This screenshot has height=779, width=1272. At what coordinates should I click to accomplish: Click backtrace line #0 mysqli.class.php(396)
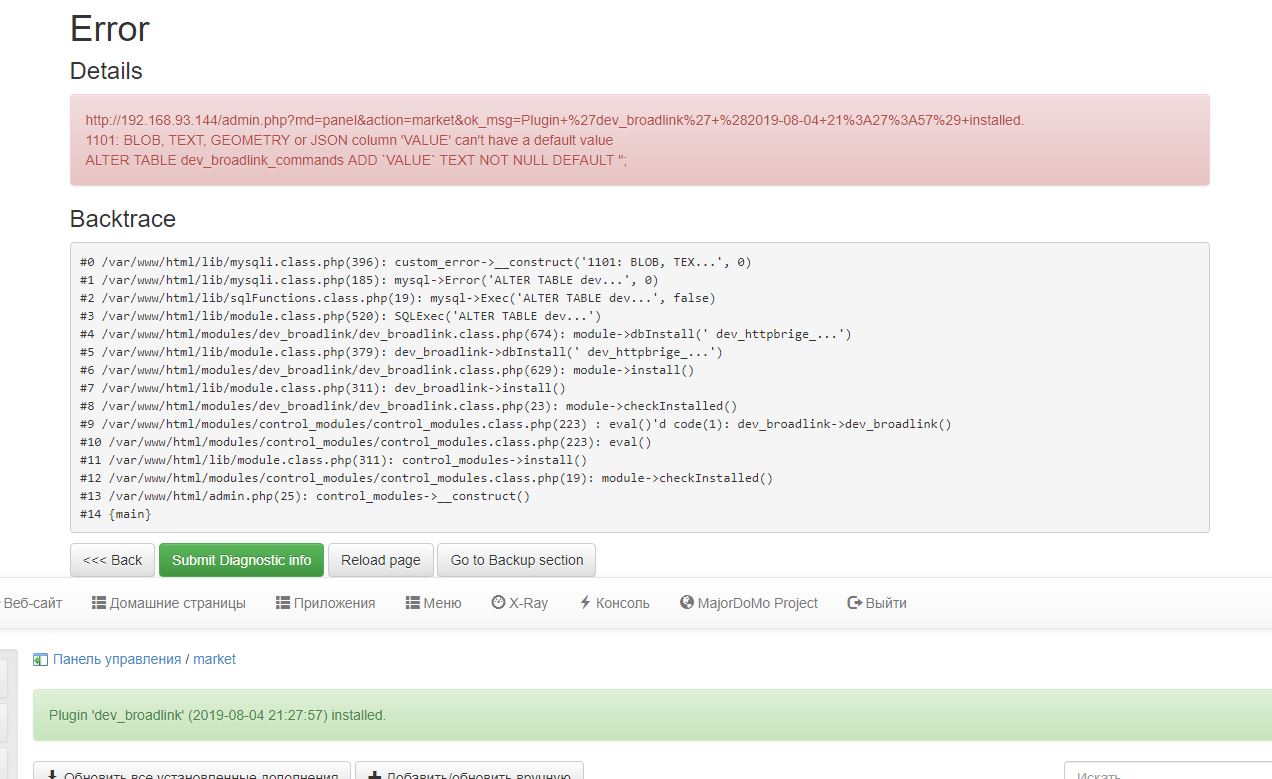click(x=415, y=262)
